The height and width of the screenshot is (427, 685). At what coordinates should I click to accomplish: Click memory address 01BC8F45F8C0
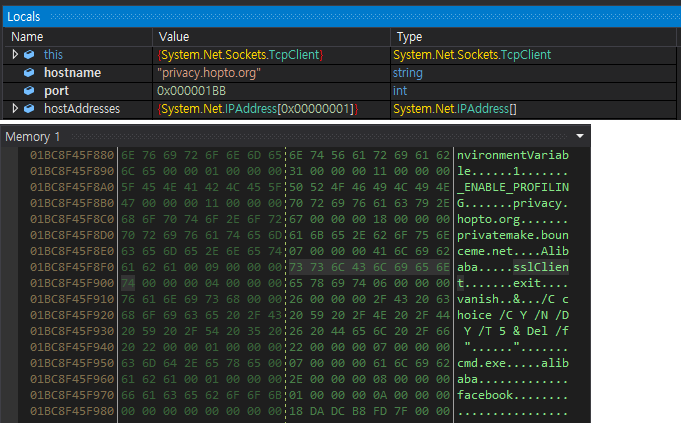[72, 219]
